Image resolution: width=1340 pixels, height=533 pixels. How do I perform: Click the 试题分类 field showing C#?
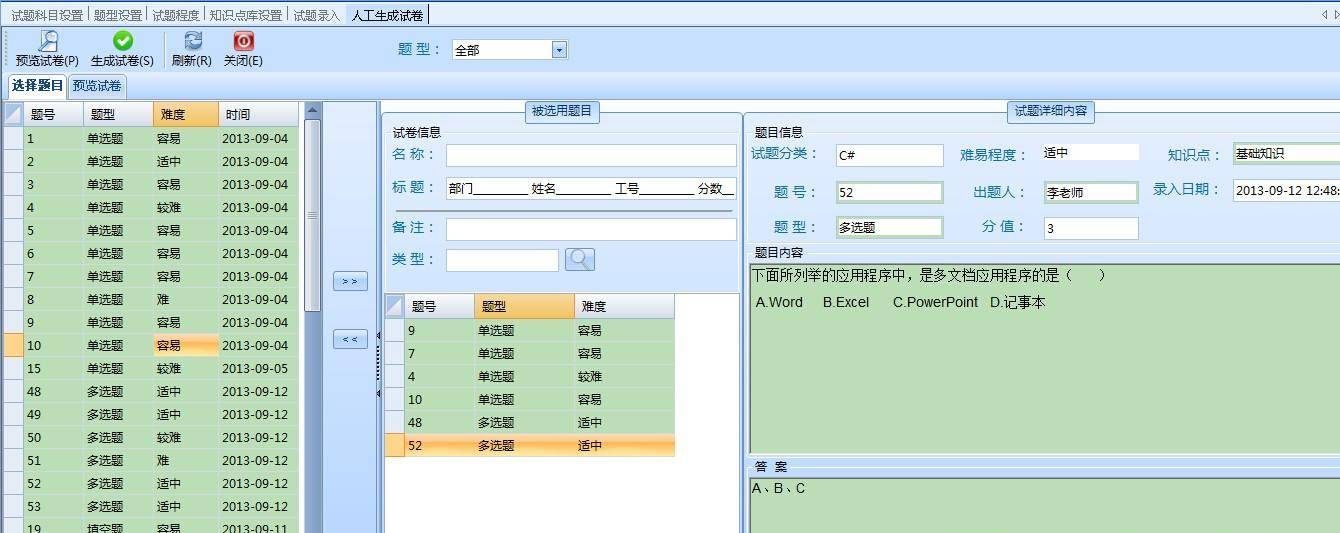pyautogui.click(x=890, y=155)
